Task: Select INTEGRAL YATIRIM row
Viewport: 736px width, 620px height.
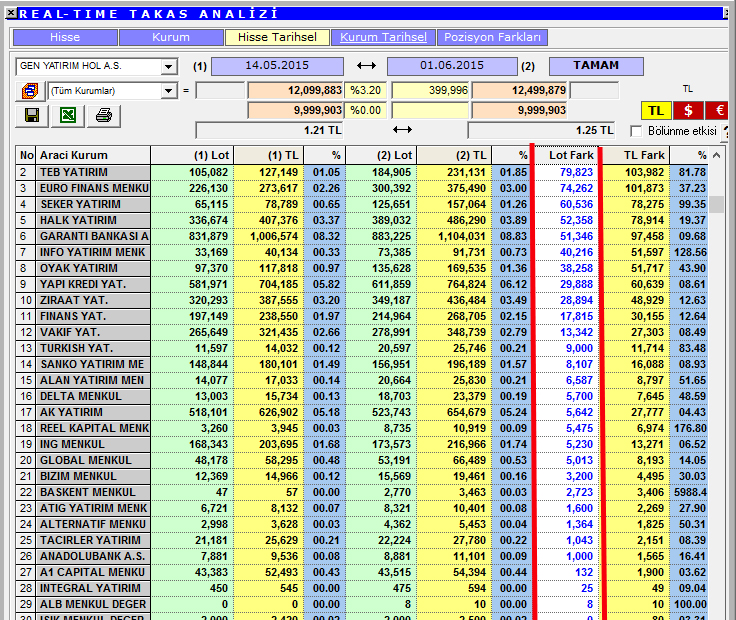Action: click(361, 588)
